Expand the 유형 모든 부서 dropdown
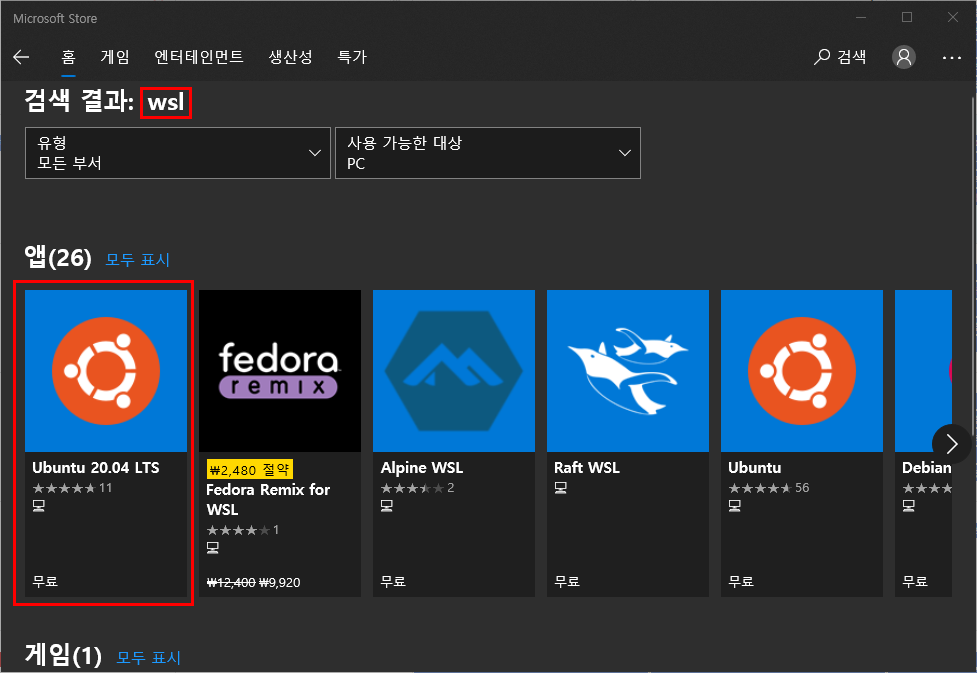This screenshot has width=977, height=673. (178, 153)
